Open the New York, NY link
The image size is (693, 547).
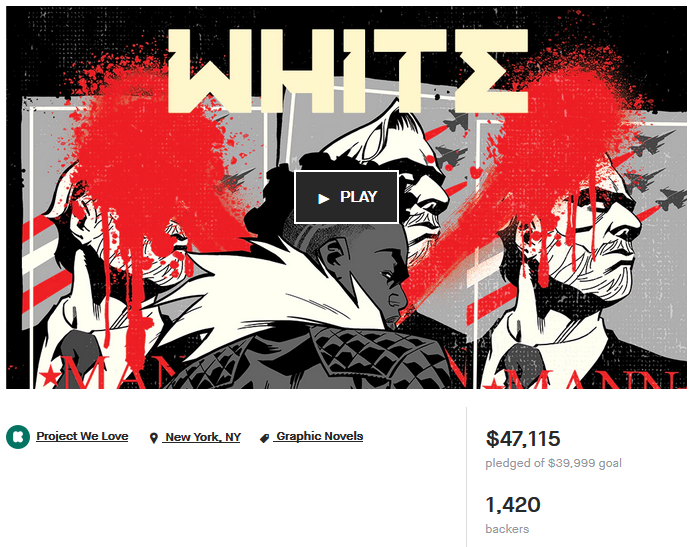pos(202,437)
